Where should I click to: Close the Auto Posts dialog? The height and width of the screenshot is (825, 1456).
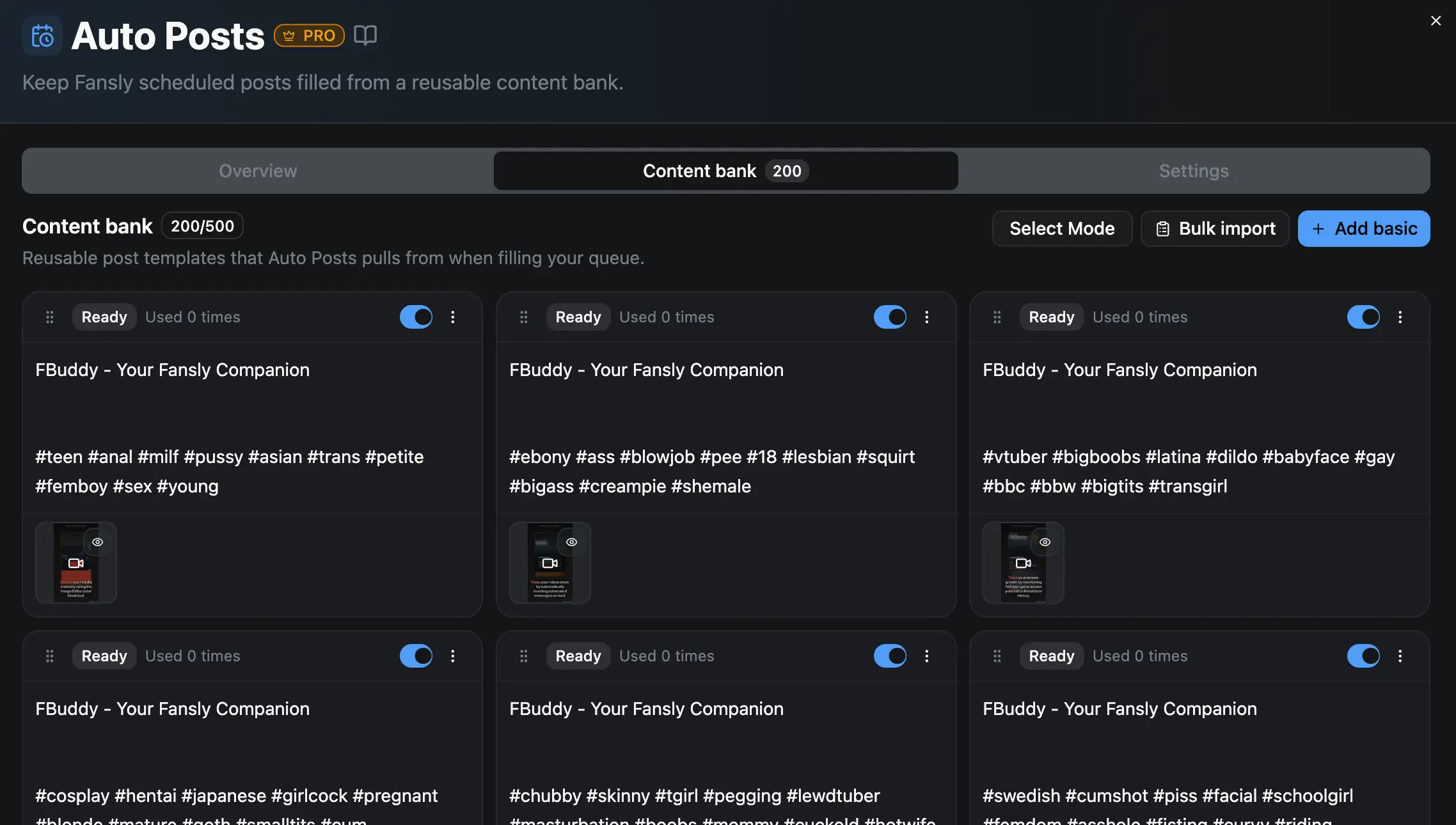coord(1436,20)
